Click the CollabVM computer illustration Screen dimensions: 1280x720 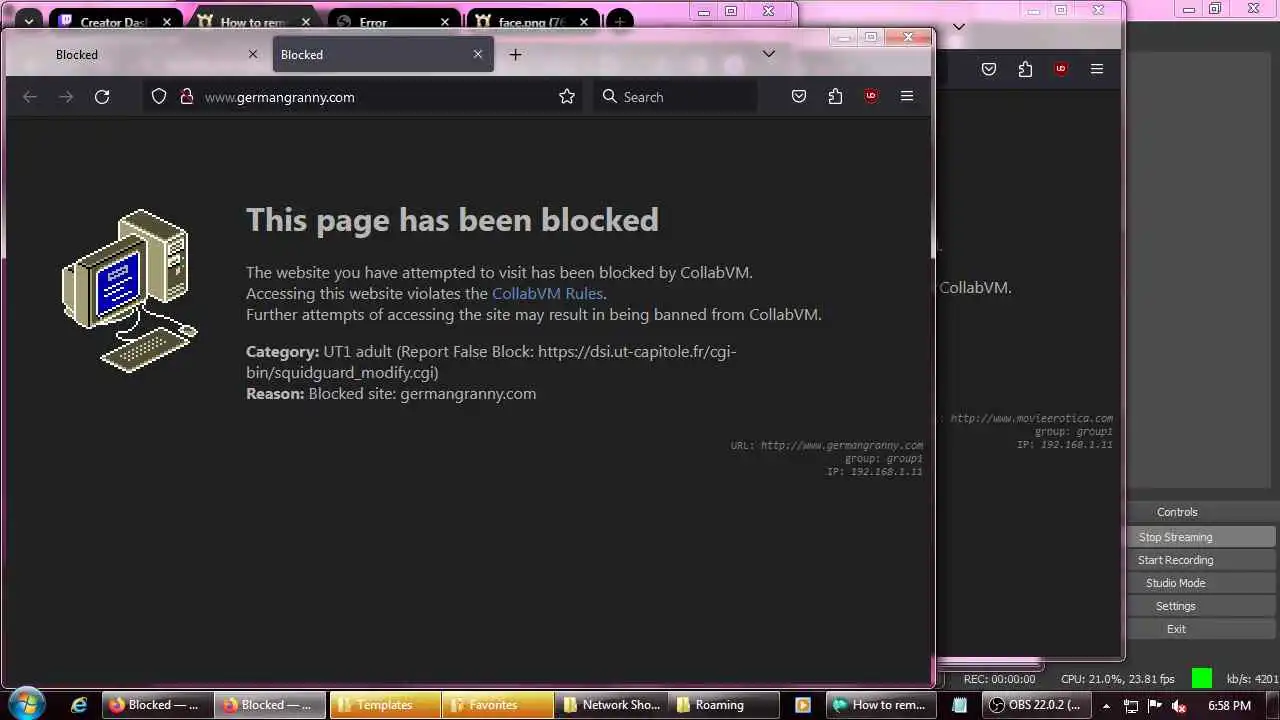coord(129,291)
